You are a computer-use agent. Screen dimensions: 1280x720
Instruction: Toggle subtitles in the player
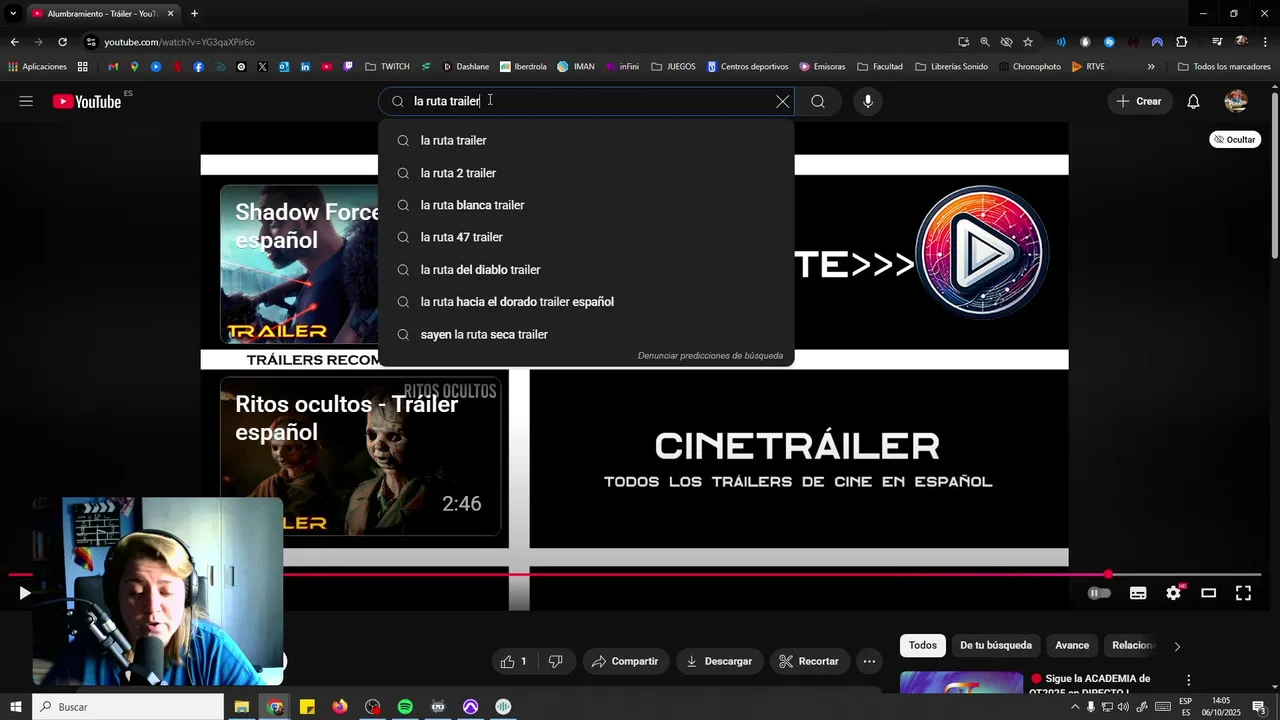pyautogui.click(x=1138, y=593)
